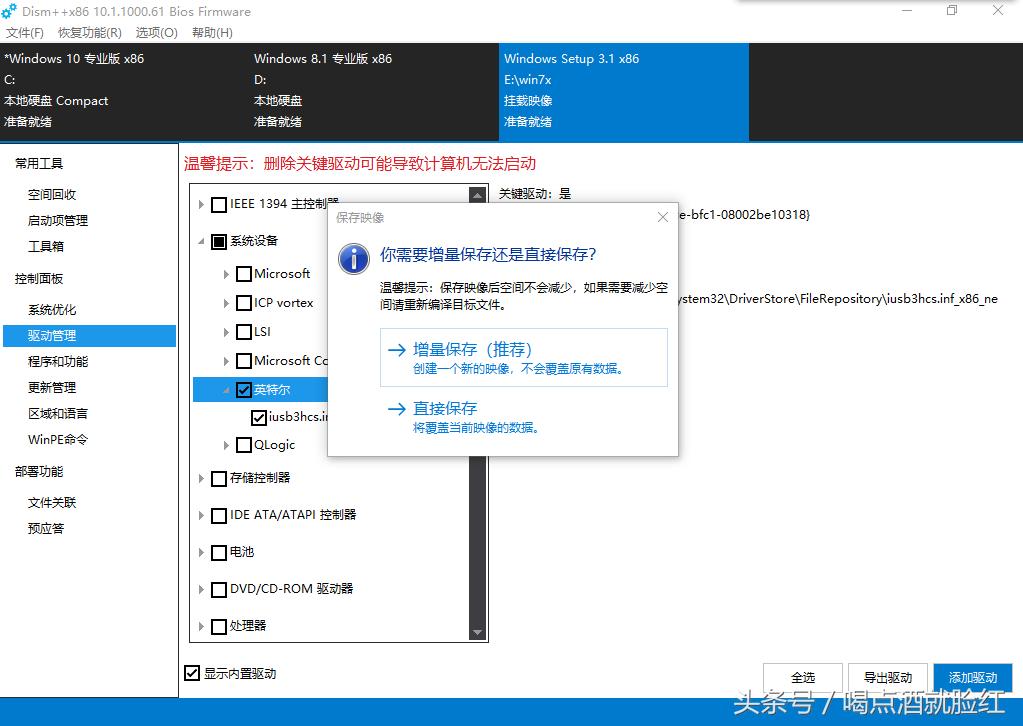Click the blue 添加驱动 button

coord(972,677)
